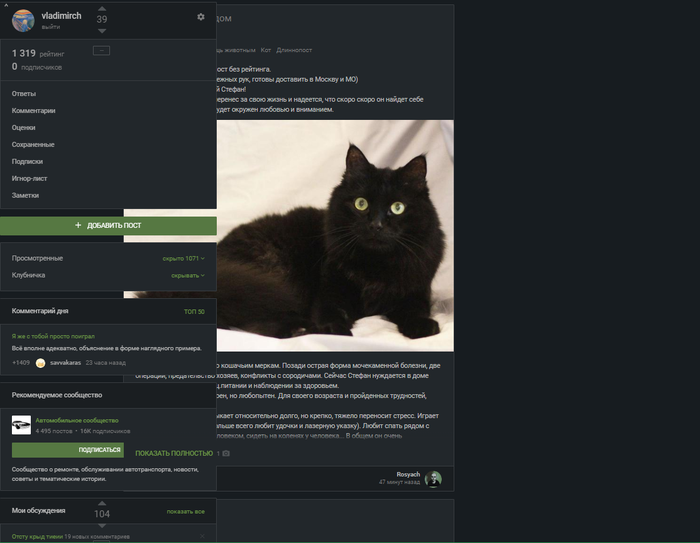
Task: Open the ТОП 50 comments link
Action: [194, 312]
